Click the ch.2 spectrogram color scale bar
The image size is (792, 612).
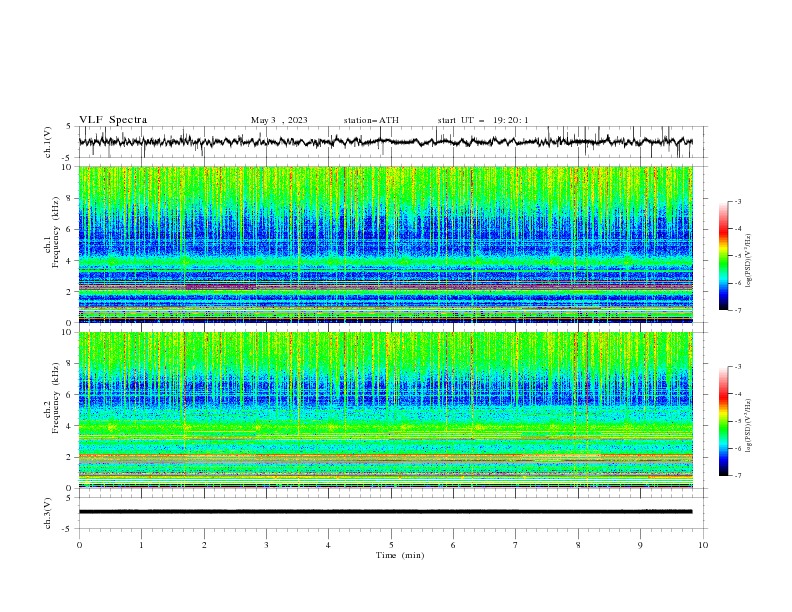tap(724, 421)
